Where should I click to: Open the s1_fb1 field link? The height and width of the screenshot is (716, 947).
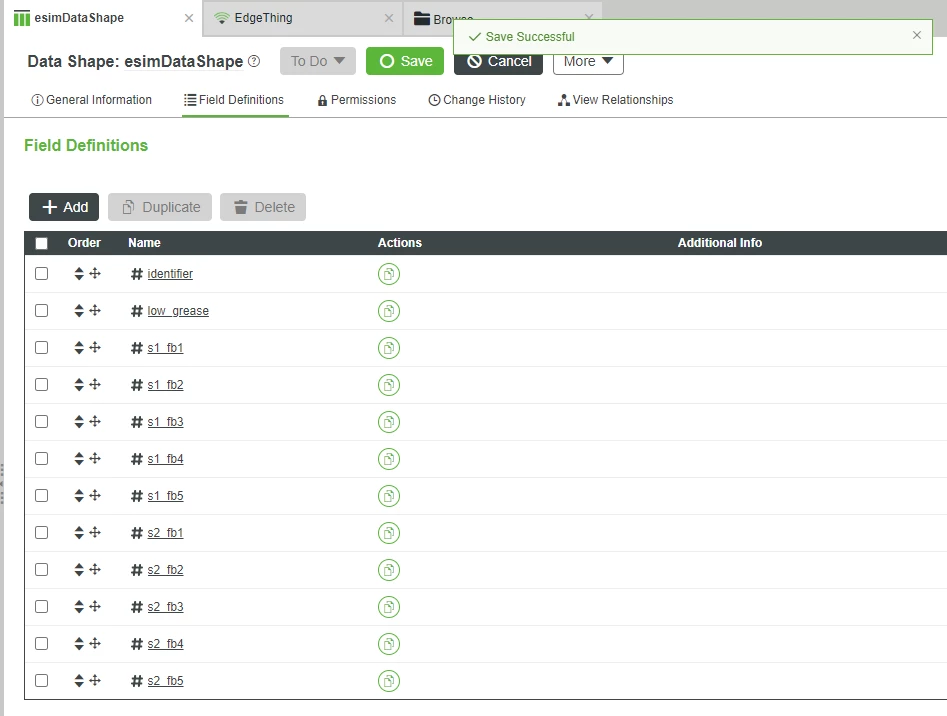click(165, 348)
